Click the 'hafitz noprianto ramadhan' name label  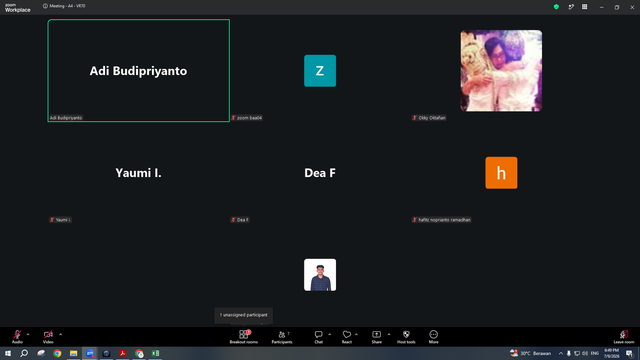[441, 220]
